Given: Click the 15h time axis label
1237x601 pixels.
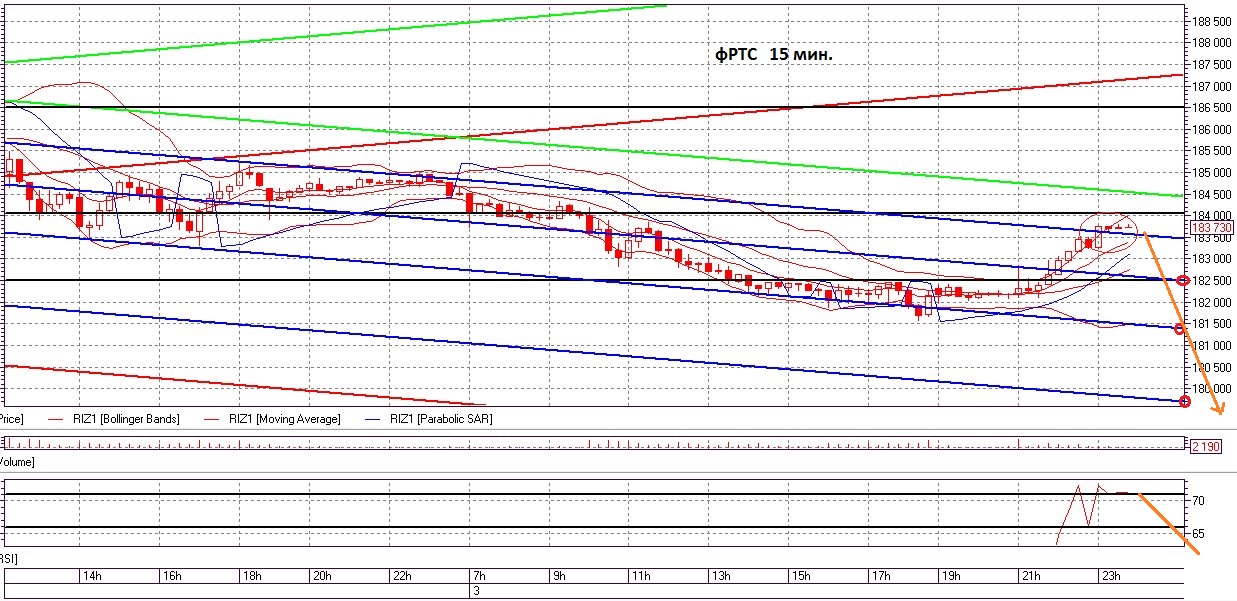Looking at the screenshot, I should tap(801, 576).
